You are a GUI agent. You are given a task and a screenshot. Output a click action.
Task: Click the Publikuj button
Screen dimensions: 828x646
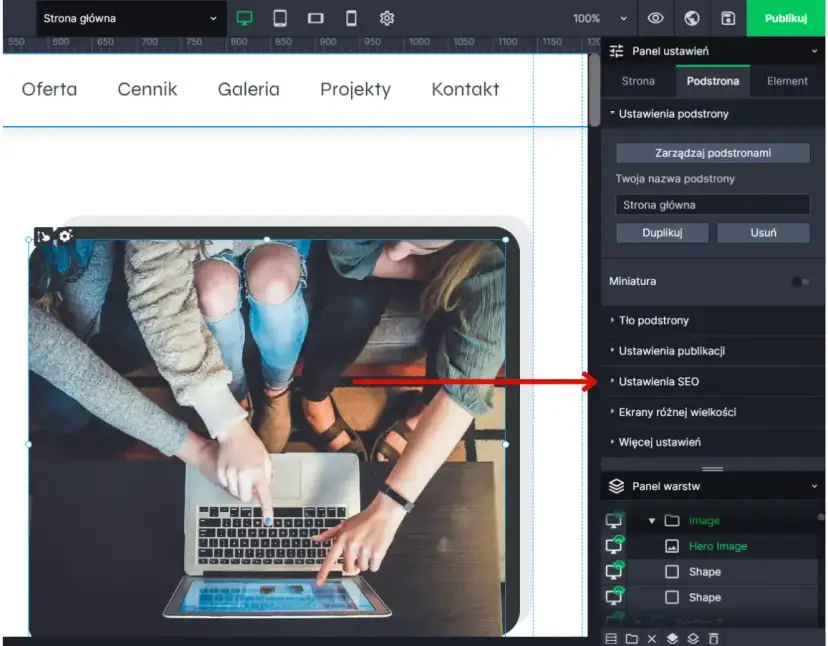(x=785, y=18)
